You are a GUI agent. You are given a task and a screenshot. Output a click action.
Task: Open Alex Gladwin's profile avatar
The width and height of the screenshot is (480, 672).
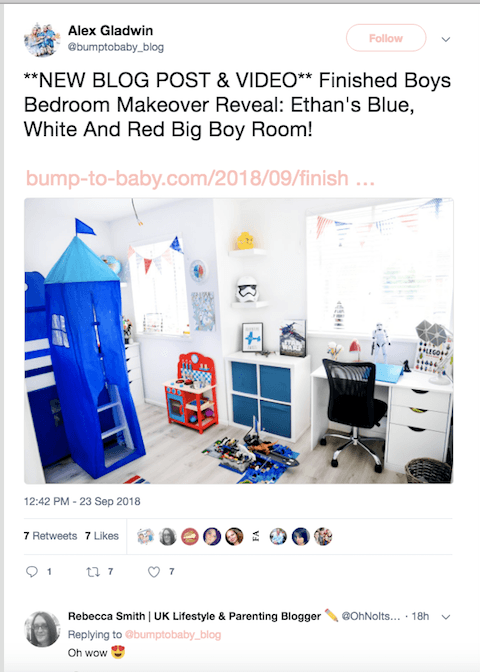pyautogui.click(x=42, y=39)
